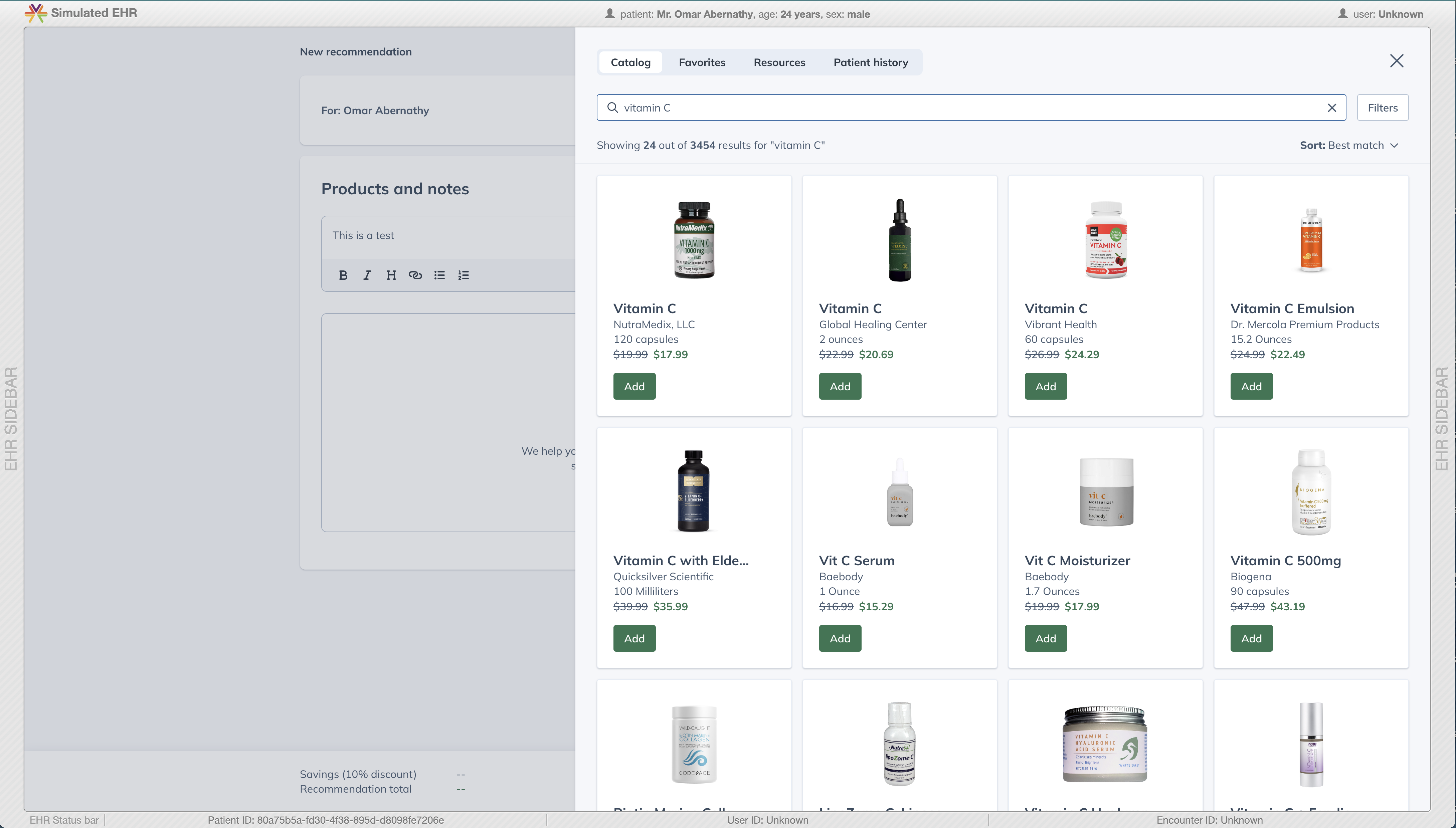
Task: Click the left EHR SIDEBAR label
Action: 11,419
